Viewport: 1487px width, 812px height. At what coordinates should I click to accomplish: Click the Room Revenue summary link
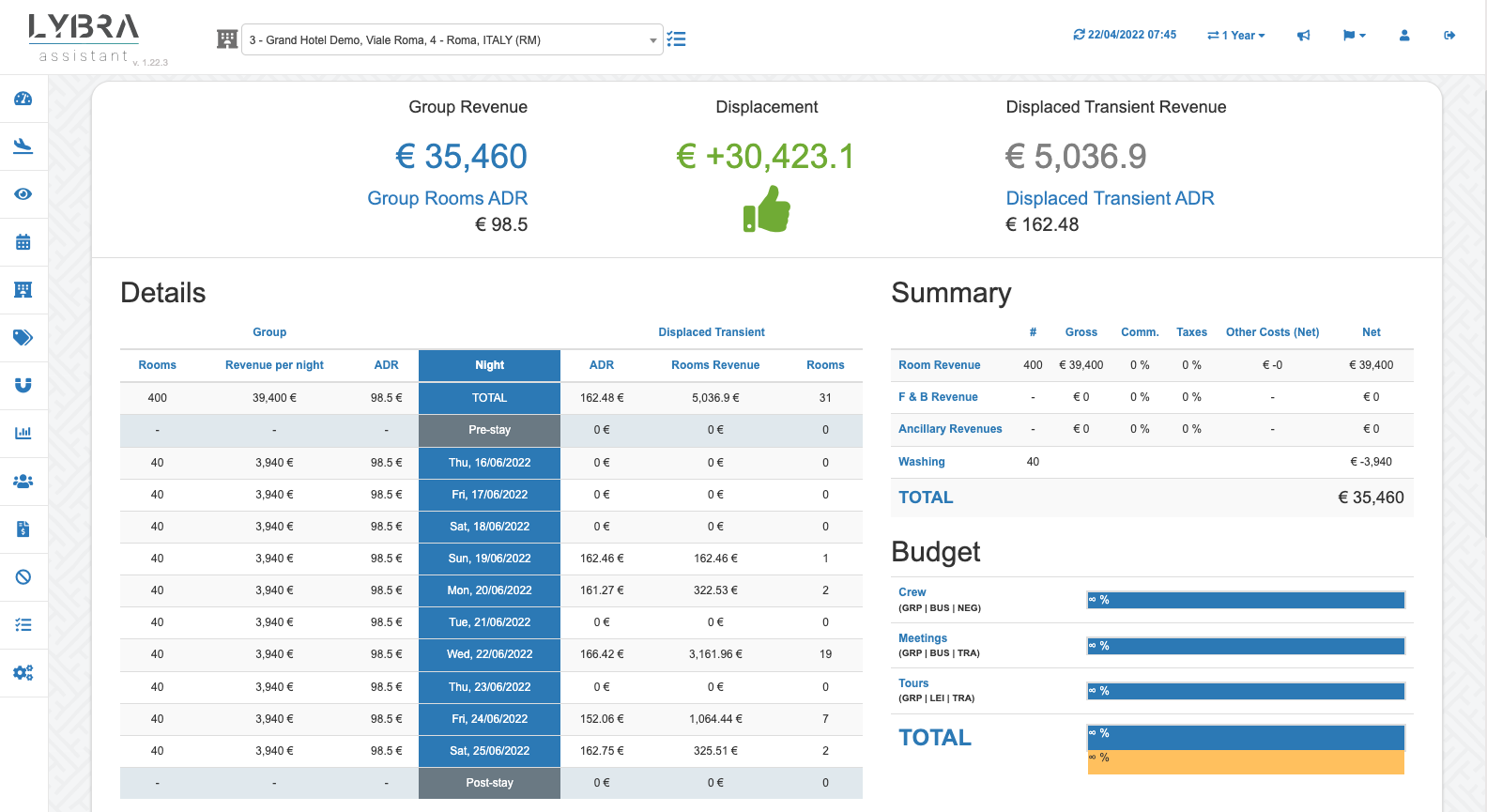coord(939,365)
